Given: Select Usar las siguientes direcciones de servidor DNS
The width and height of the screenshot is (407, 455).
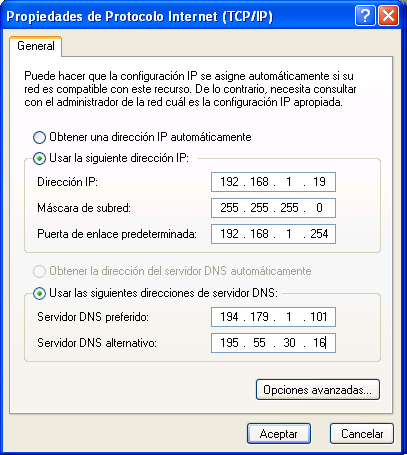Looking at the screenshot, I should pos(39,294).
